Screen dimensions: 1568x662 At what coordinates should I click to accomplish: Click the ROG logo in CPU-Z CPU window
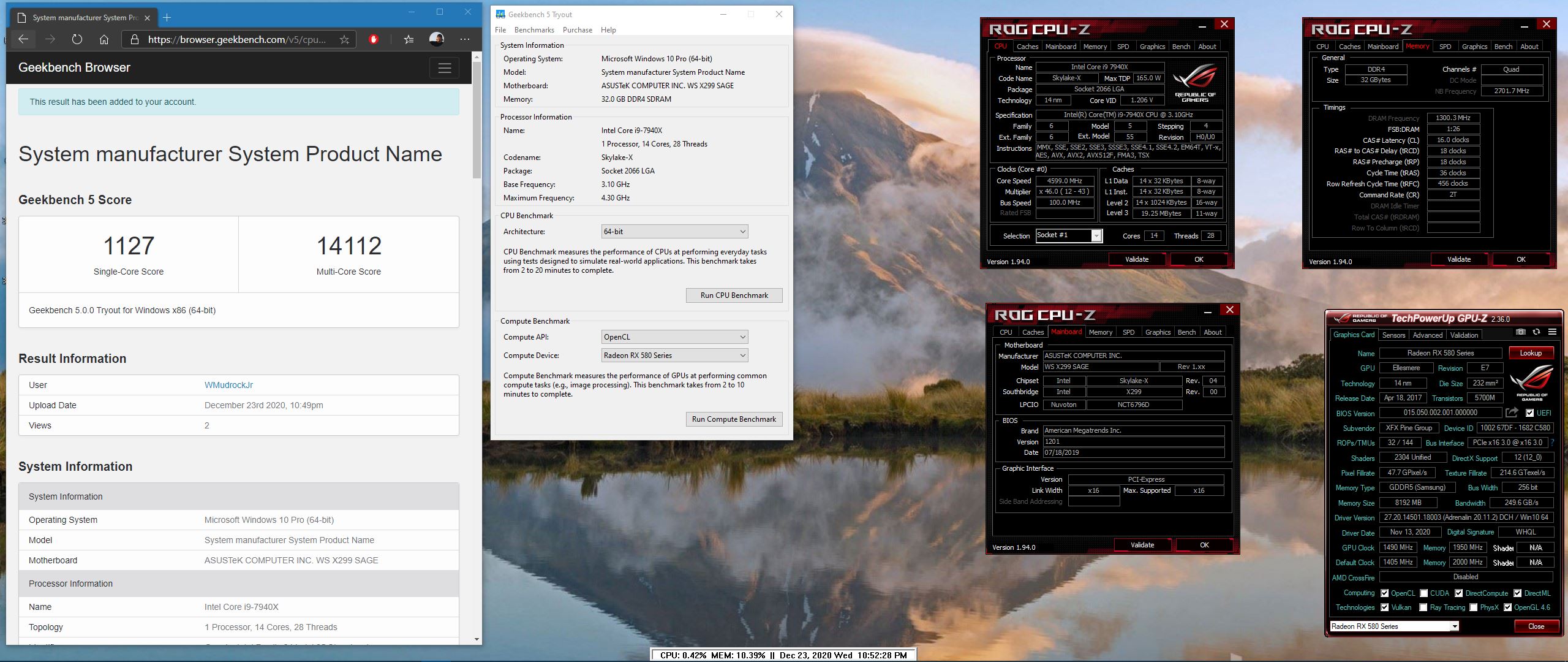pos(1195,84)
